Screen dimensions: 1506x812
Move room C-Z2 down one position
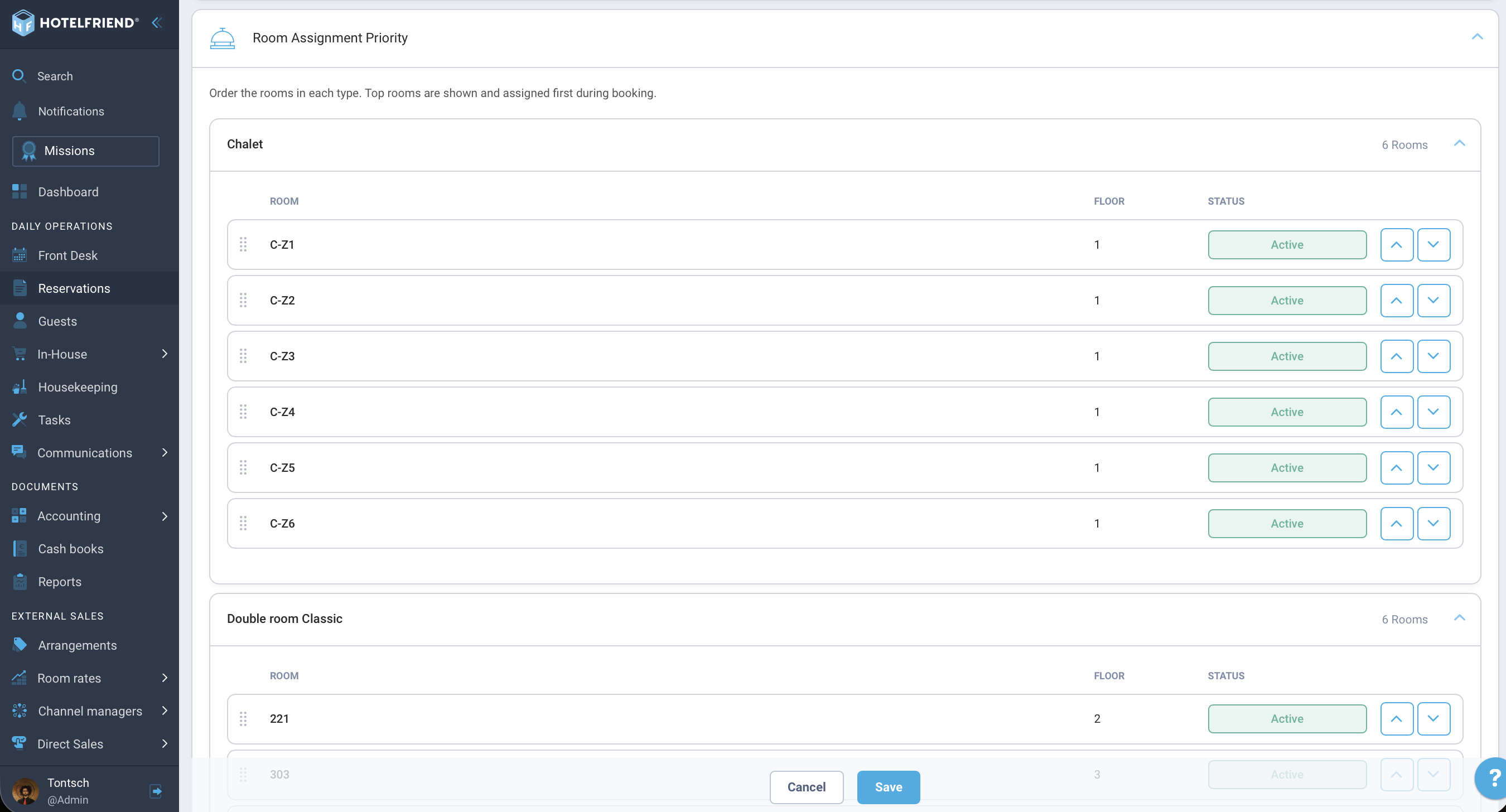pos(1433,301)
